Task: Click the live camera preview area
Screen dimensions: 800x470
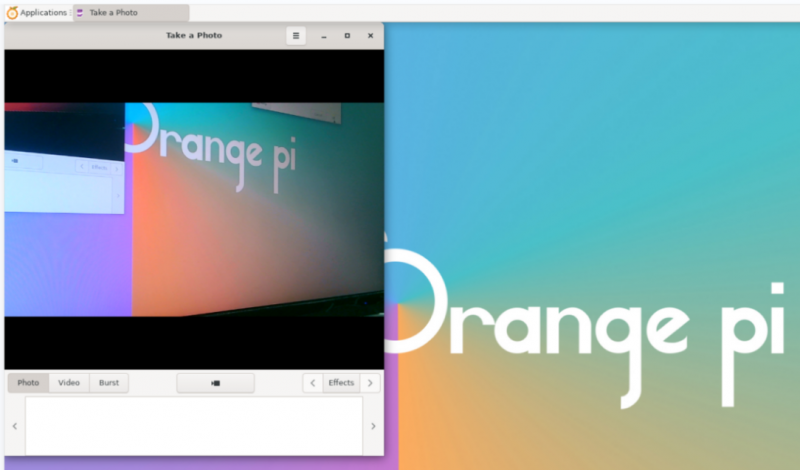Action: [194, 210]
